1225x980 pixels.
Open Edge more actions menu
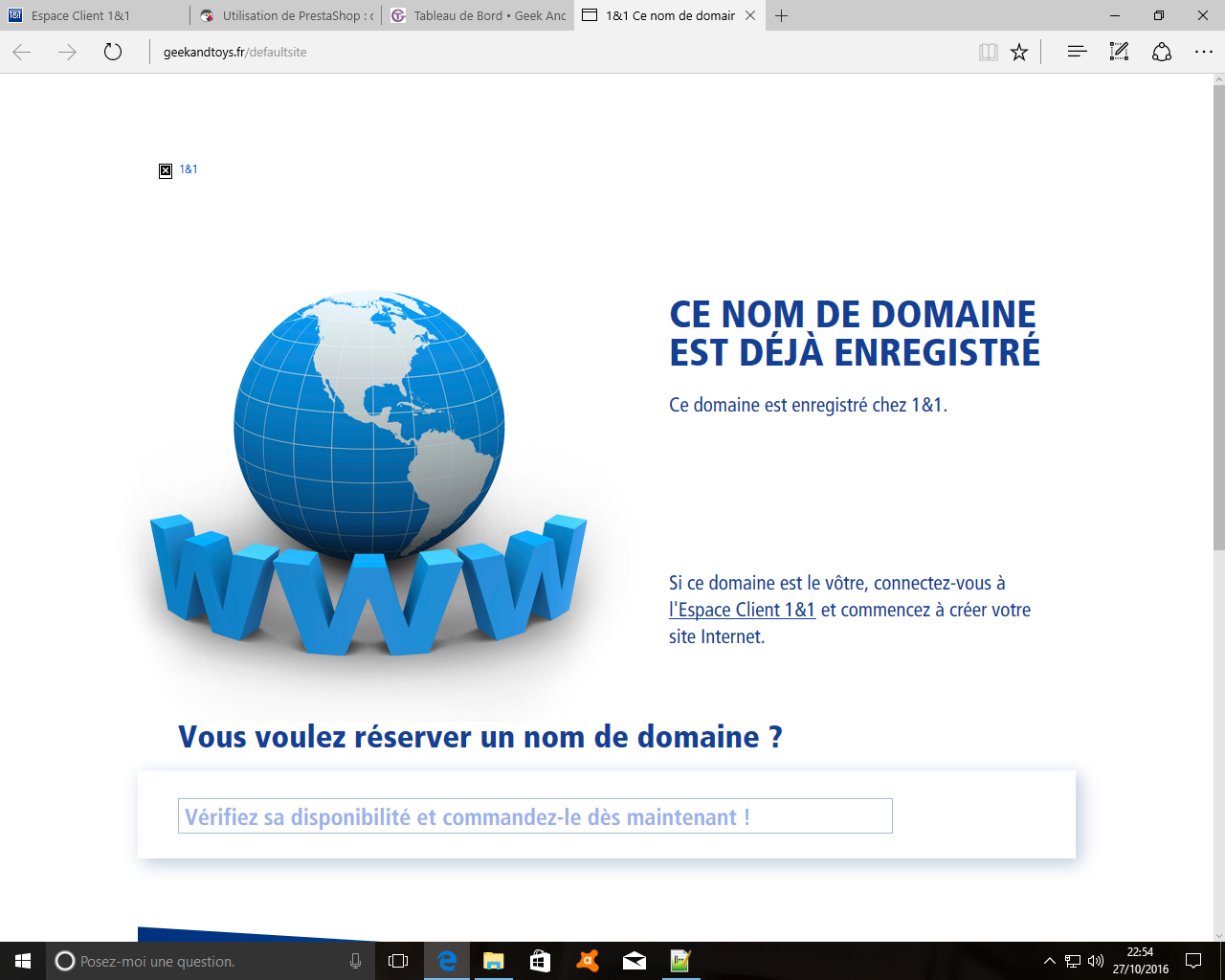click(1204, 53)
